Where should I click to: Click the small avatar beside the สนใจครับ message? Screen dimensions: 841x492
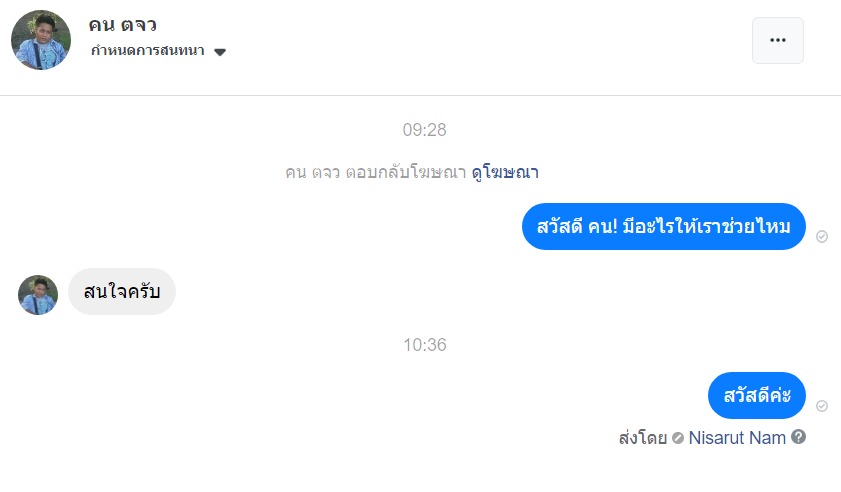click(38, 295)
